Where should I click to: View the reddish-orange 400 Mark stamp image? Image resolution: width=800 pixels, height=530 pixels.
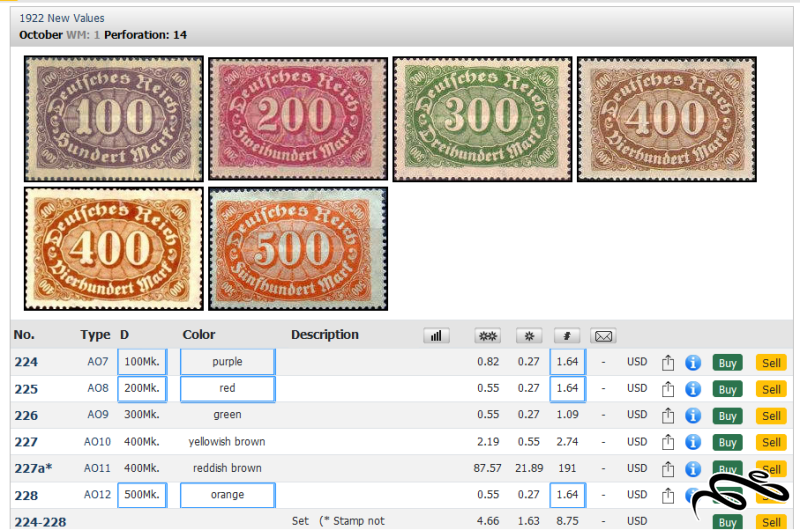tap(114, 248)
